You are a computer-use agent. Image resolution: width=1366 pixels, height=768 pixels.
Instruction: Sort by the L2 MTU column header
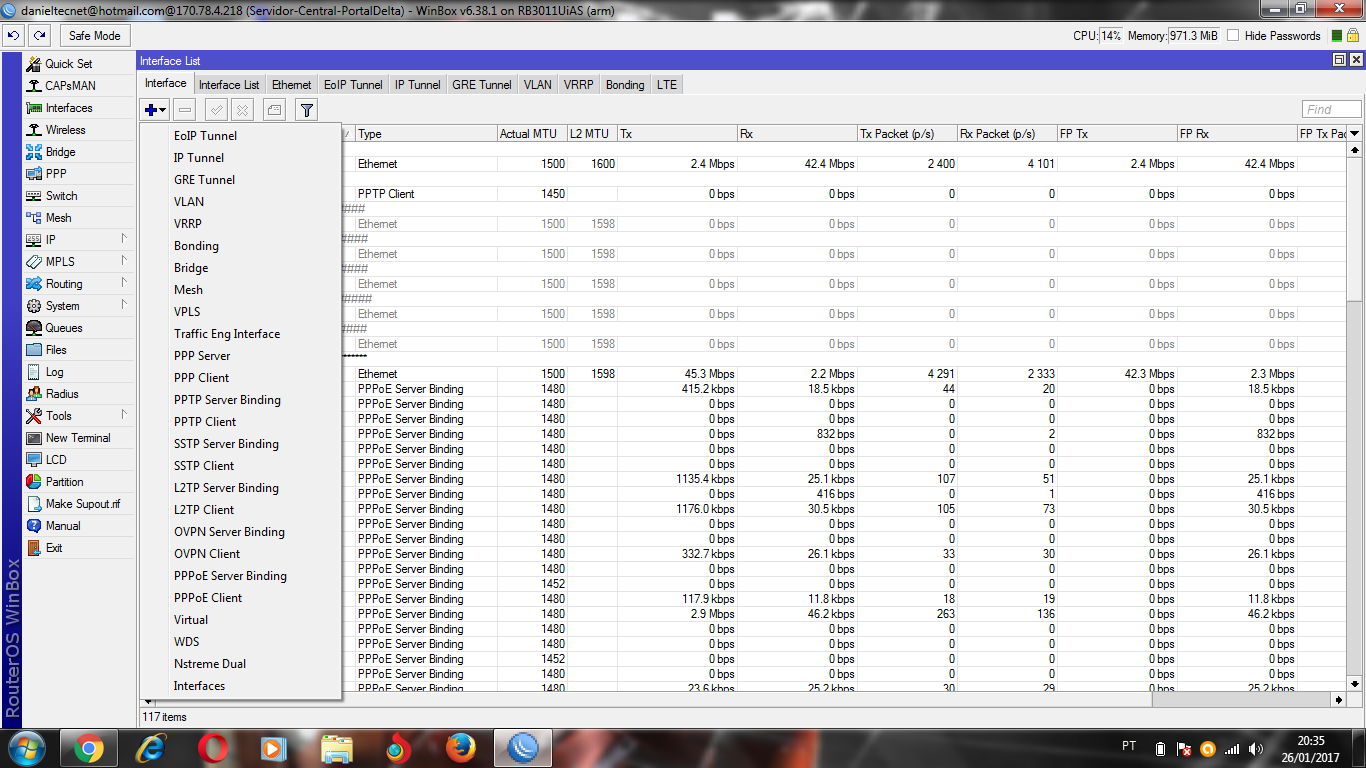pos(592,134)
